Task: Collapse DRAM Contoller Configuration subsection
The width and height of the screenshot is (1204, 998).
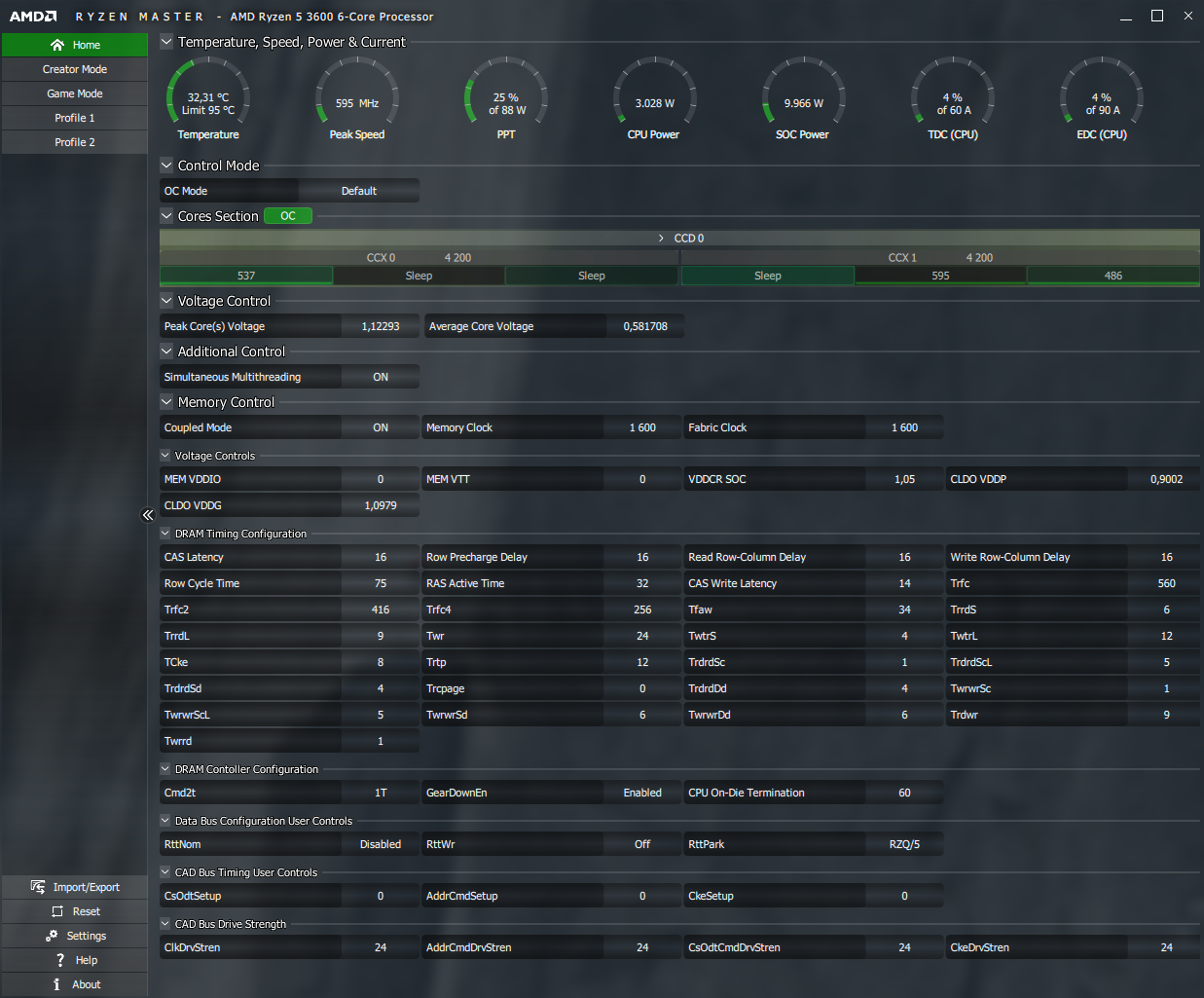Action: point(165,769)
